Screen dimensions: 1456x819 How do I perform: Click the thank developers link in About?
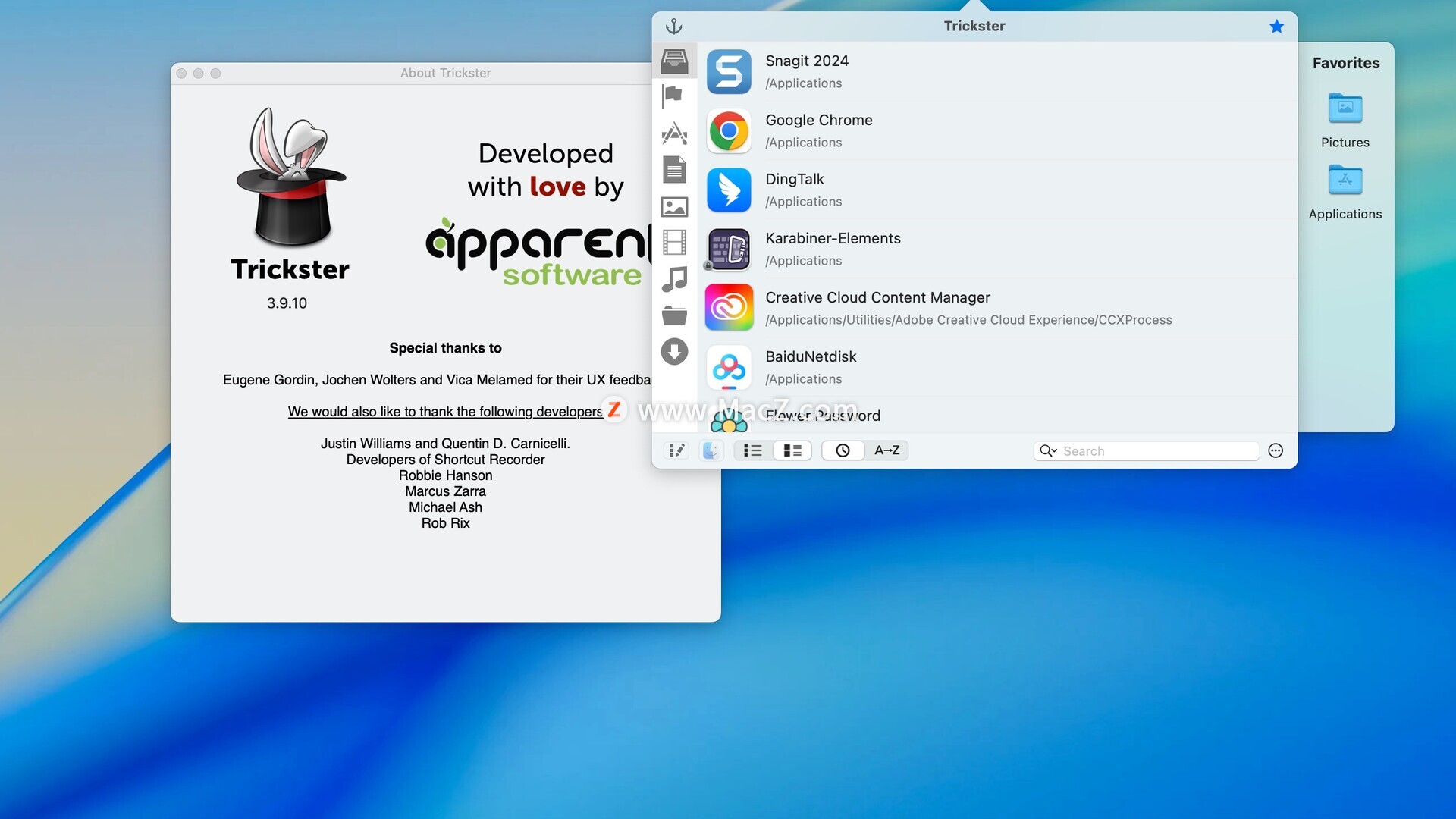(x=445, y=412)
